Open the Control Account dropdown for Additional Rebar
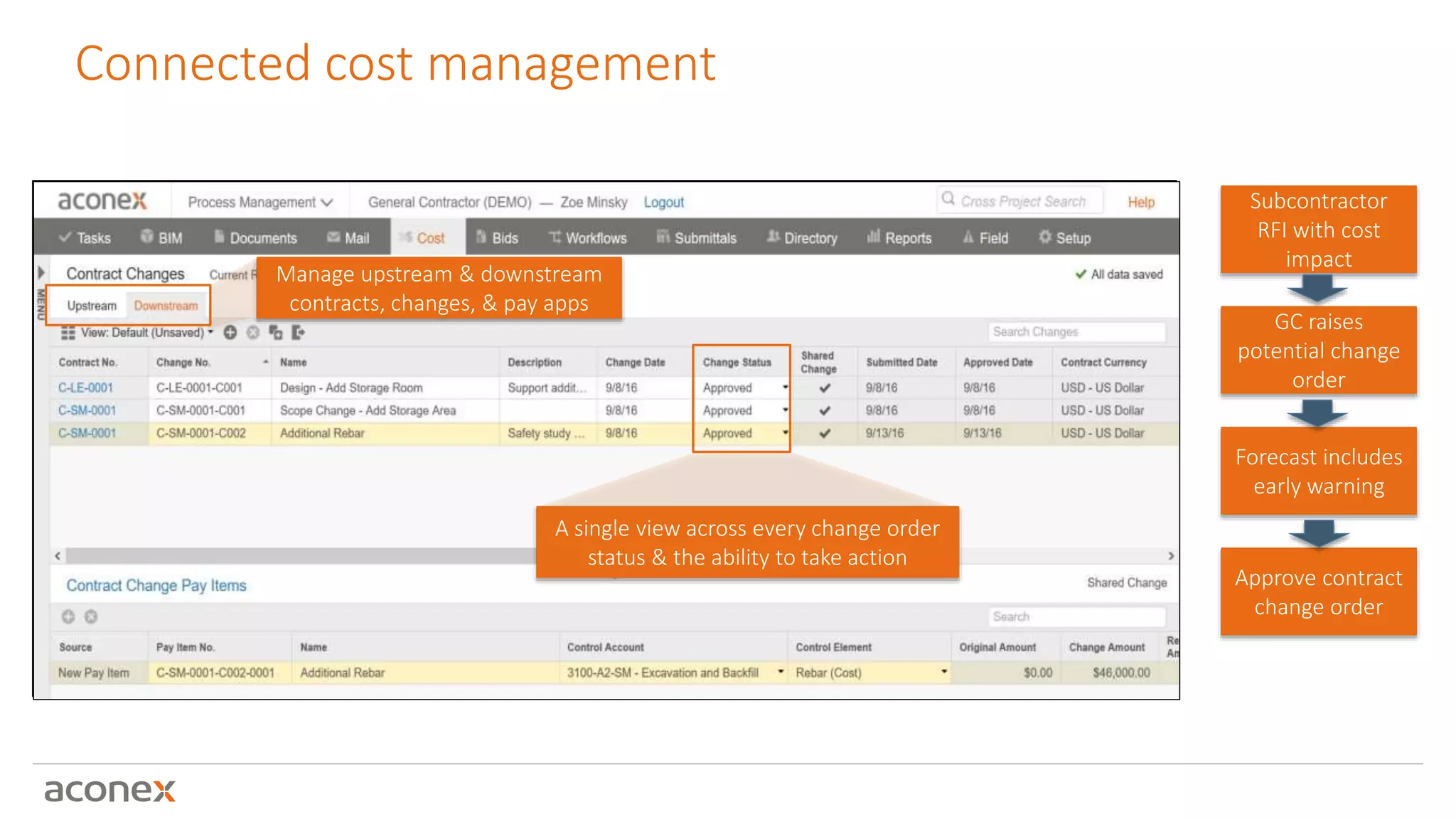The image size is (1456, 819). pyautogui.click(x=781, y=672)
